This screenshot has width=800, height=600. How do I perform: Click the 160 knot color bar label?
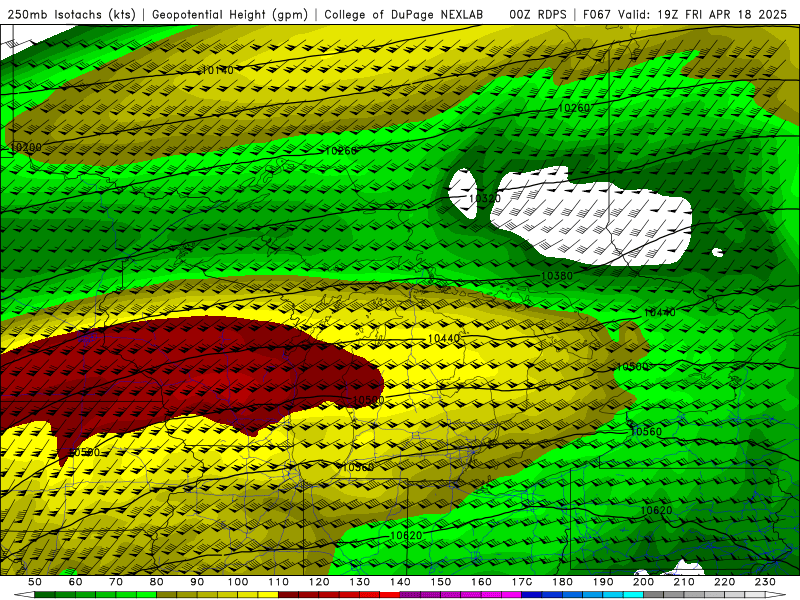481,582
